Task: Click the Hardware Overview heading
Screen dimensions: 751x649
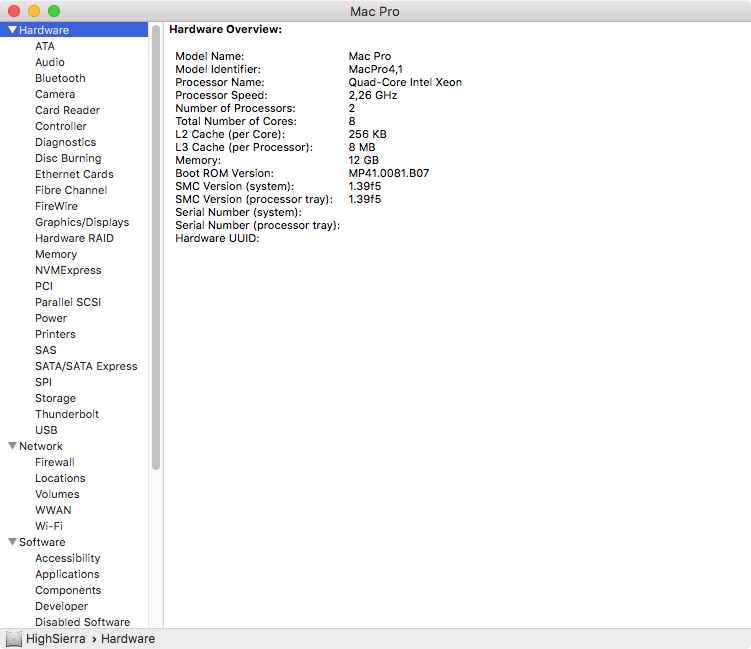Action: [x=226, y=29]
